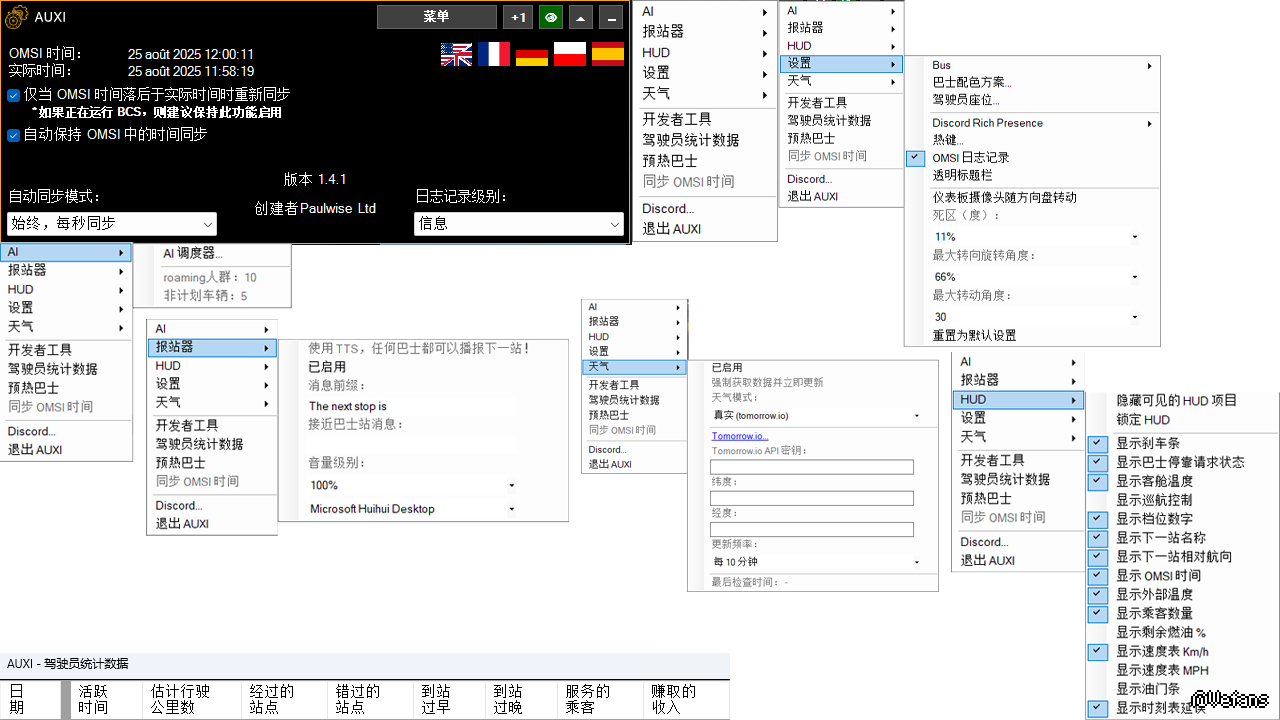Click the 菜单 button

(x=436, y=17)
